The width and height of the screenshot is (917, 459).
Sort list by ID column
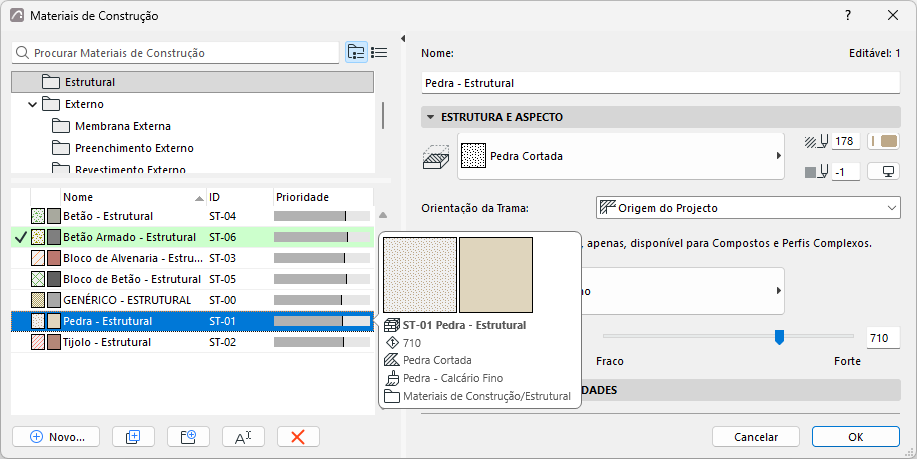click(240, 198)
